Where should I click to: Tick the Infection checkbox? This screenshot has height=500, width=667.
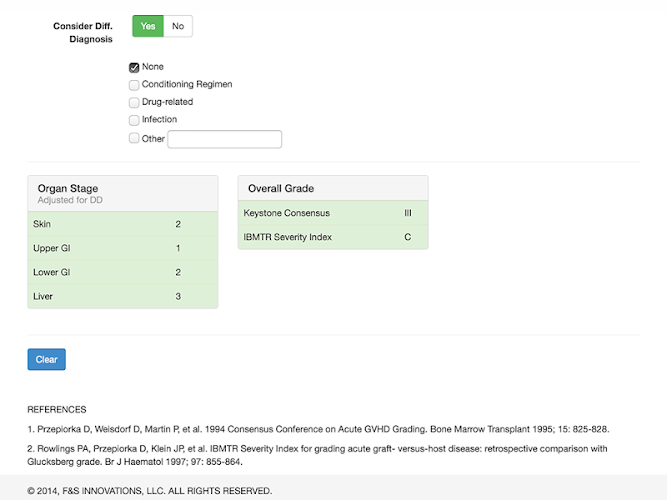134,120
